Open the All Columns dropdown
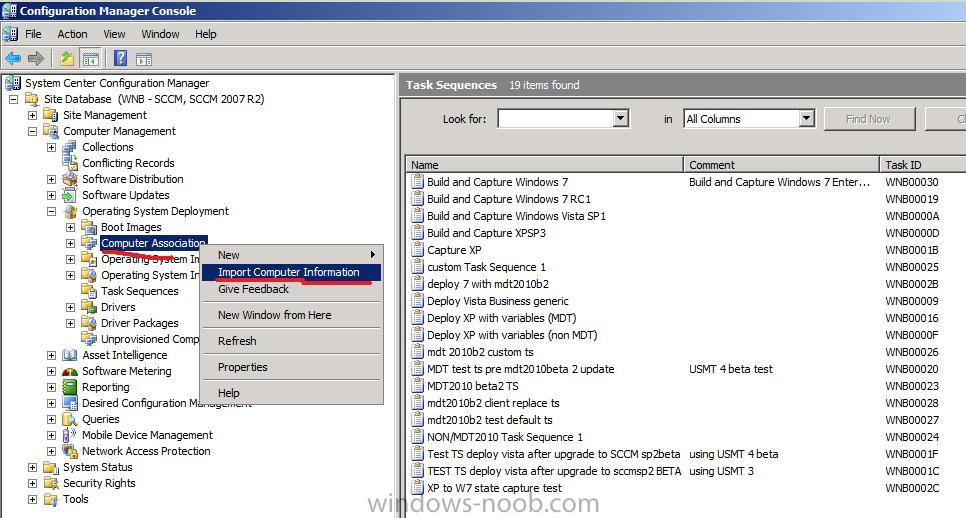 (x=806, y=118)
